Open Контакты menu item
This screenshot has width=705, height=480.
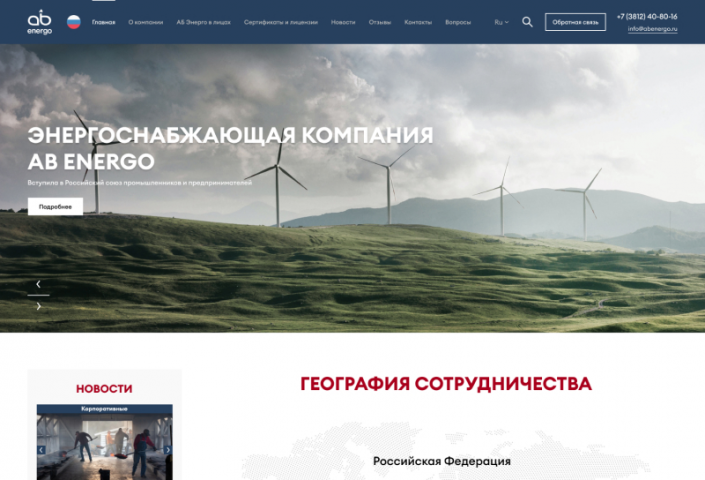coord(418,22)
